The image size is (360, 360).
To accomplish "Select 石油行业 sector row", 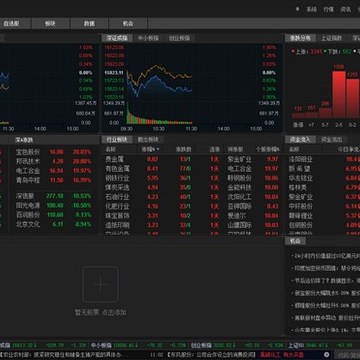I will 192,197.
